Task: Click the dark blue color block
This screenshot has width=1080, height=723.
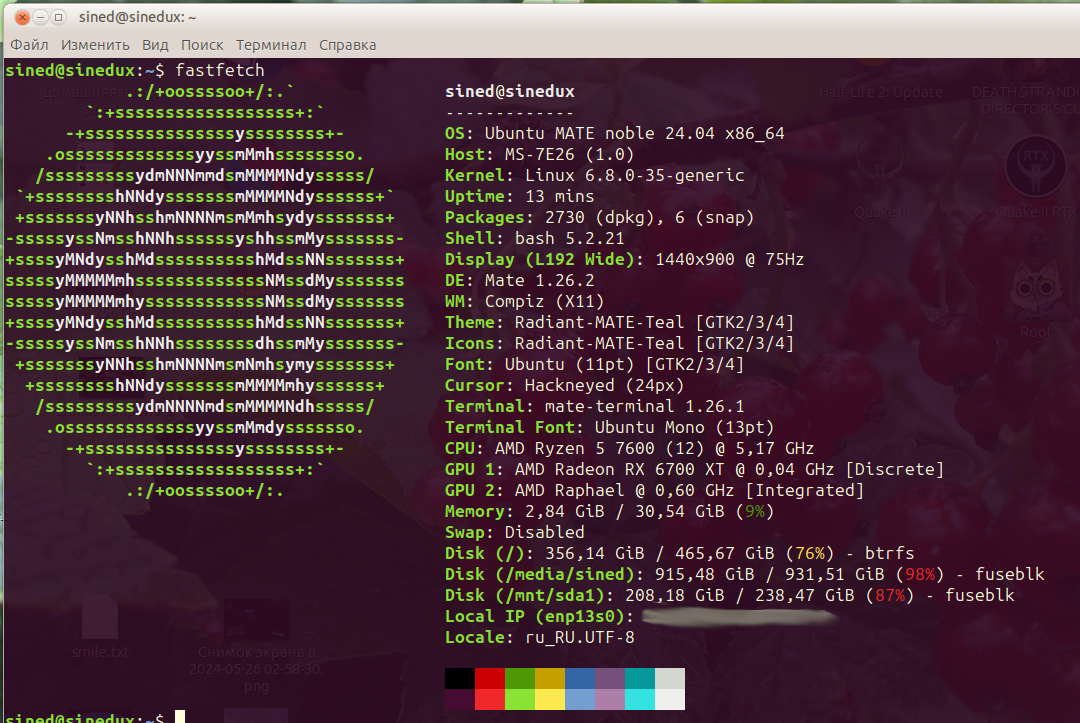Action: pyautogui.click(x=580, y=678)
